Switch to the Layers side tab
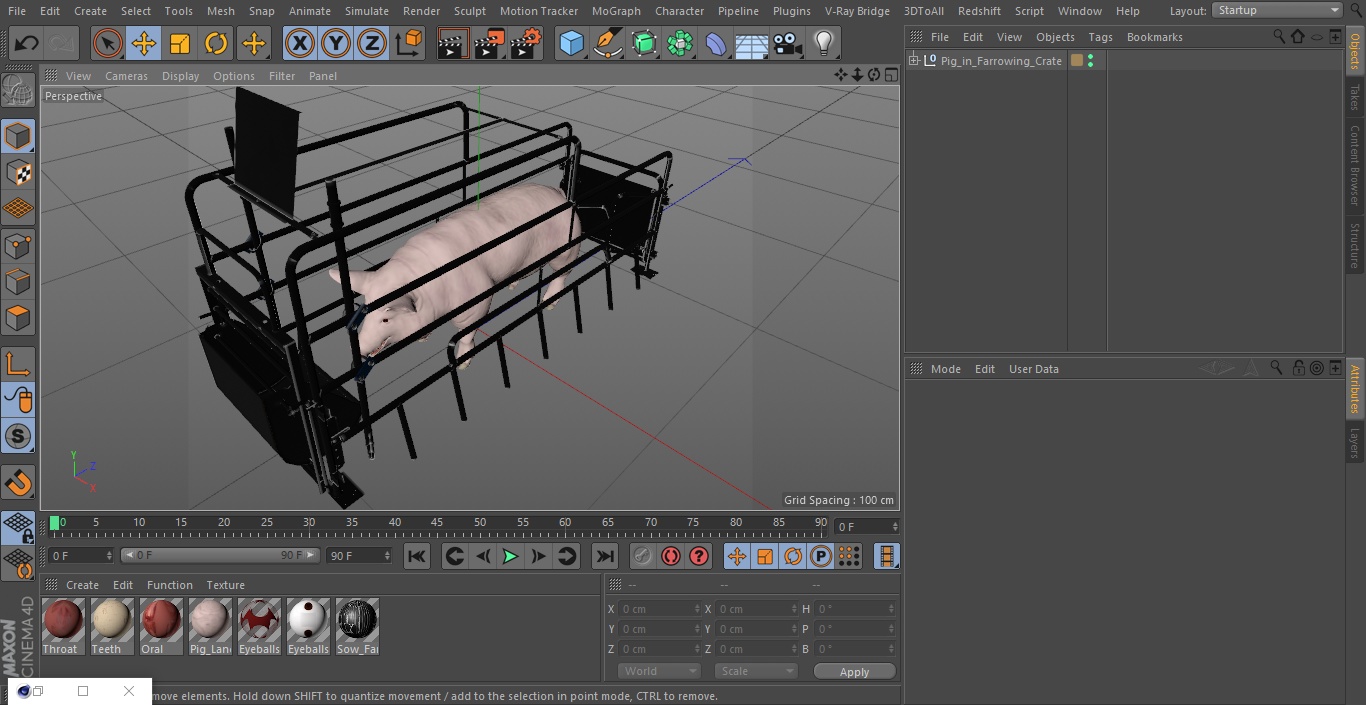The image size is (1366, 705). (1355, 443)
